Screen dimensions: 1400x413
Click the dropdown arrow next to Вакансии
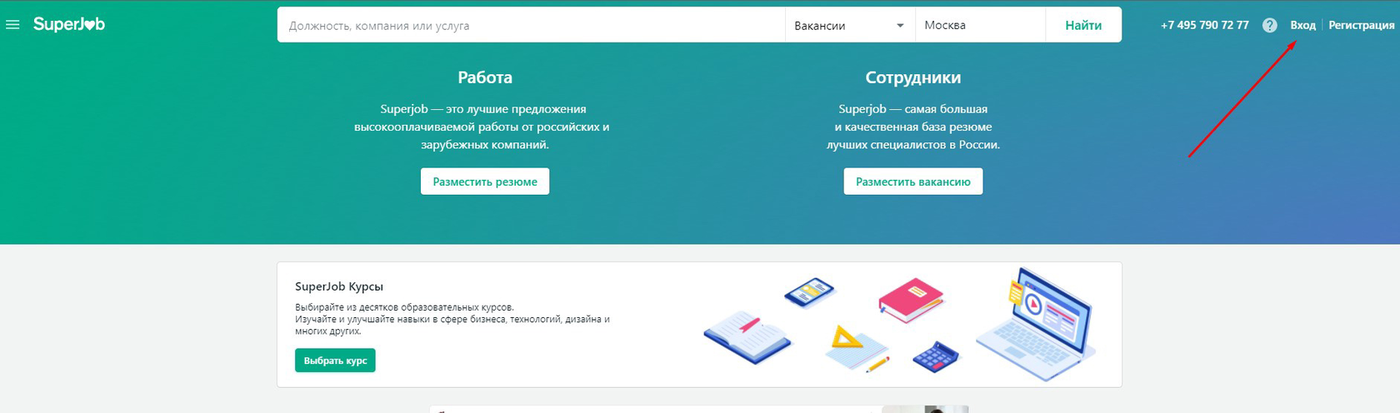click(900, 25)
